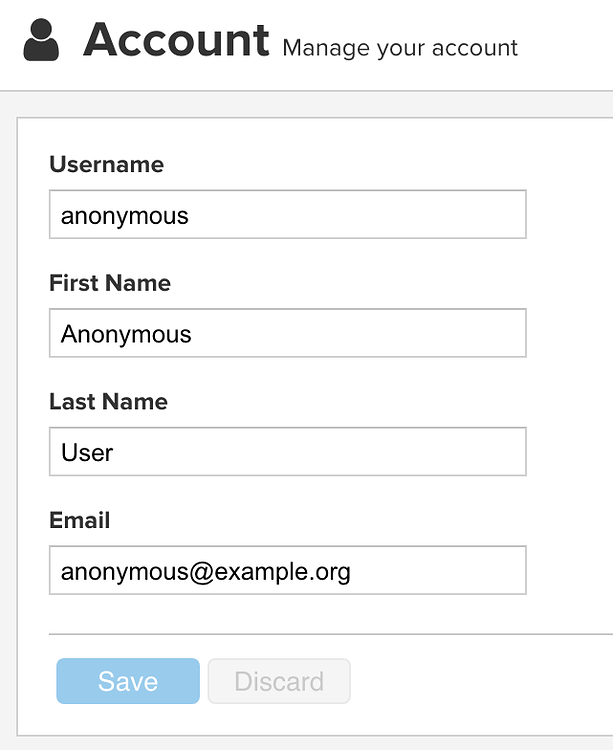
Task: Click the 'User' text in Last Name box
Action: (87, 452)
